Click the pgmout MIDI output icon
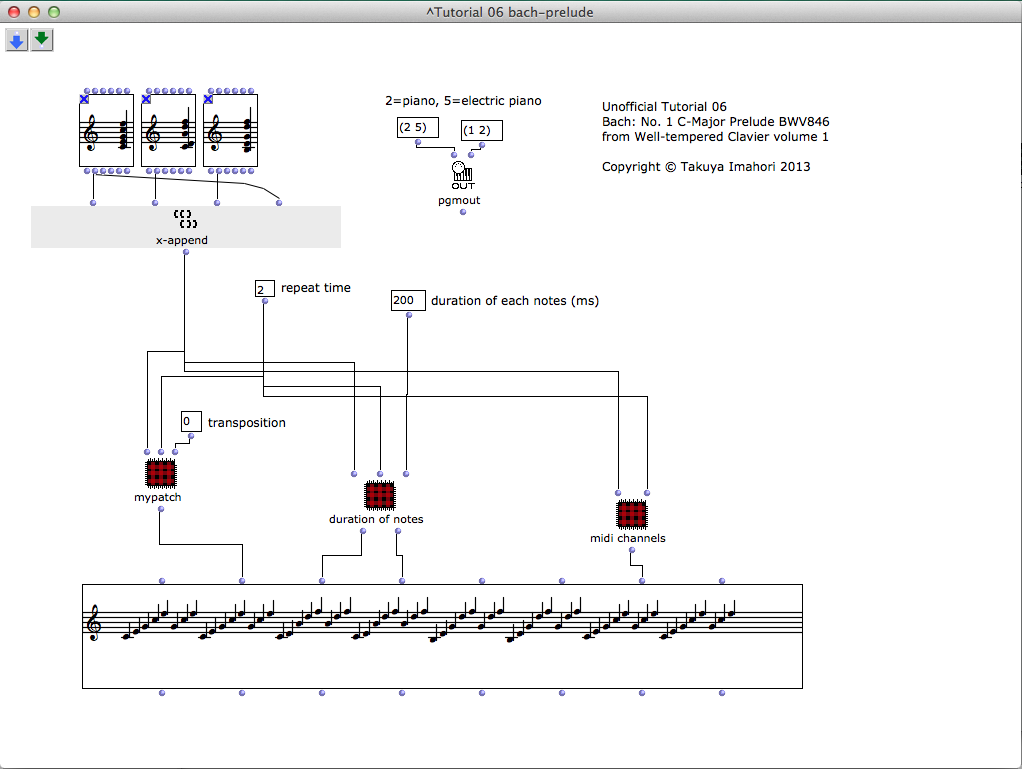 461,176
